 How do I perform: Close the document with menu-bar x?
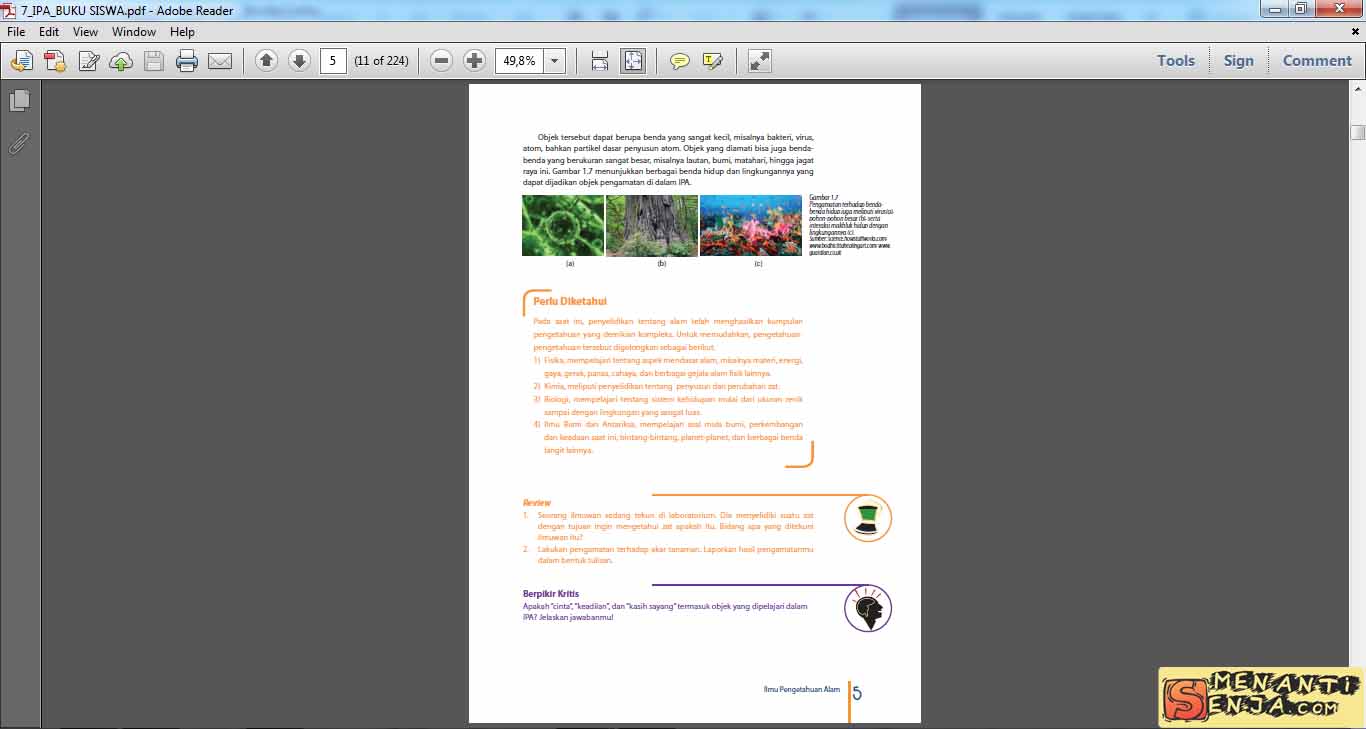[1353, 32]
